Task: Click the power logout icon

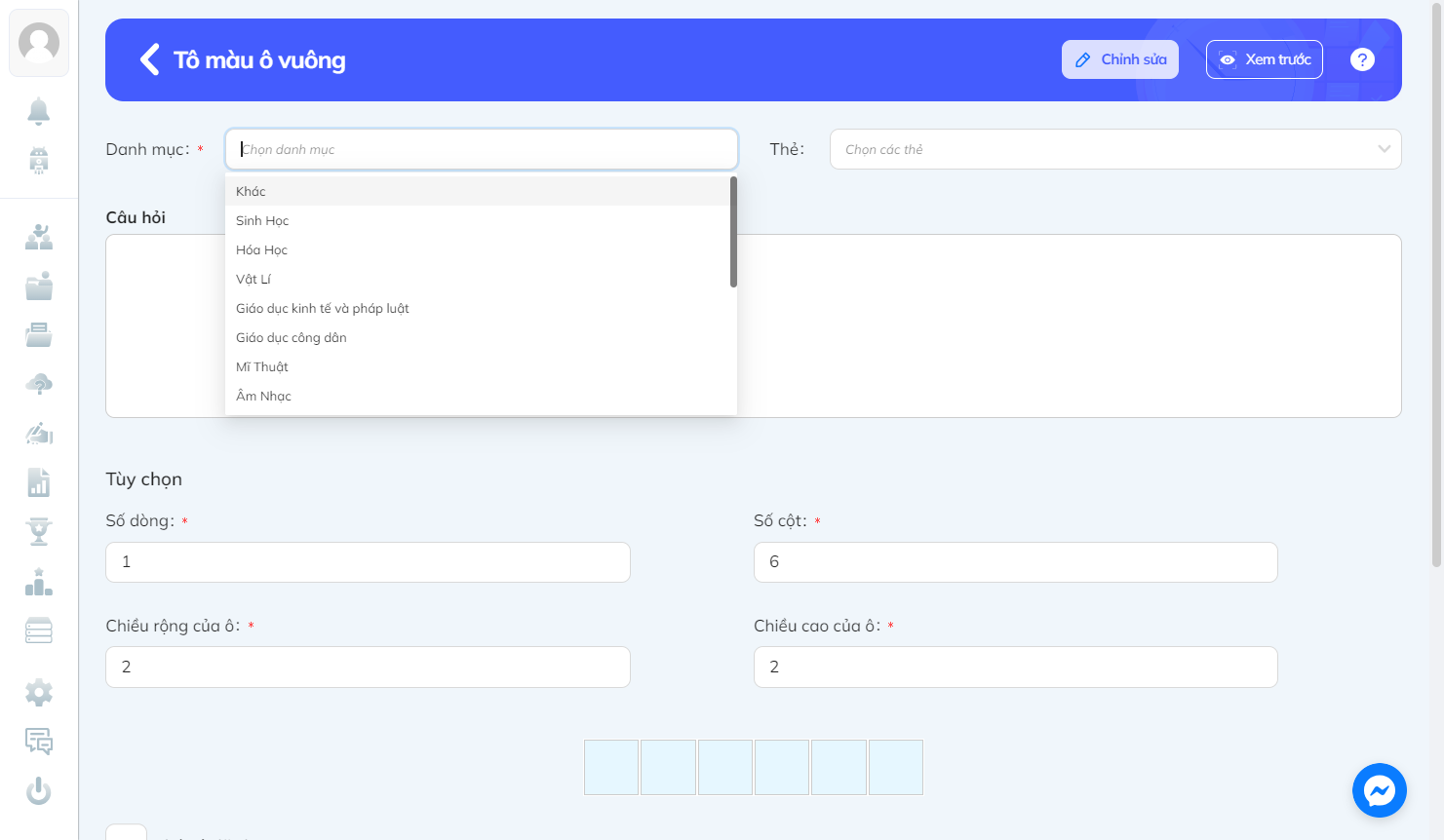Action: click(x=39, y=790)
